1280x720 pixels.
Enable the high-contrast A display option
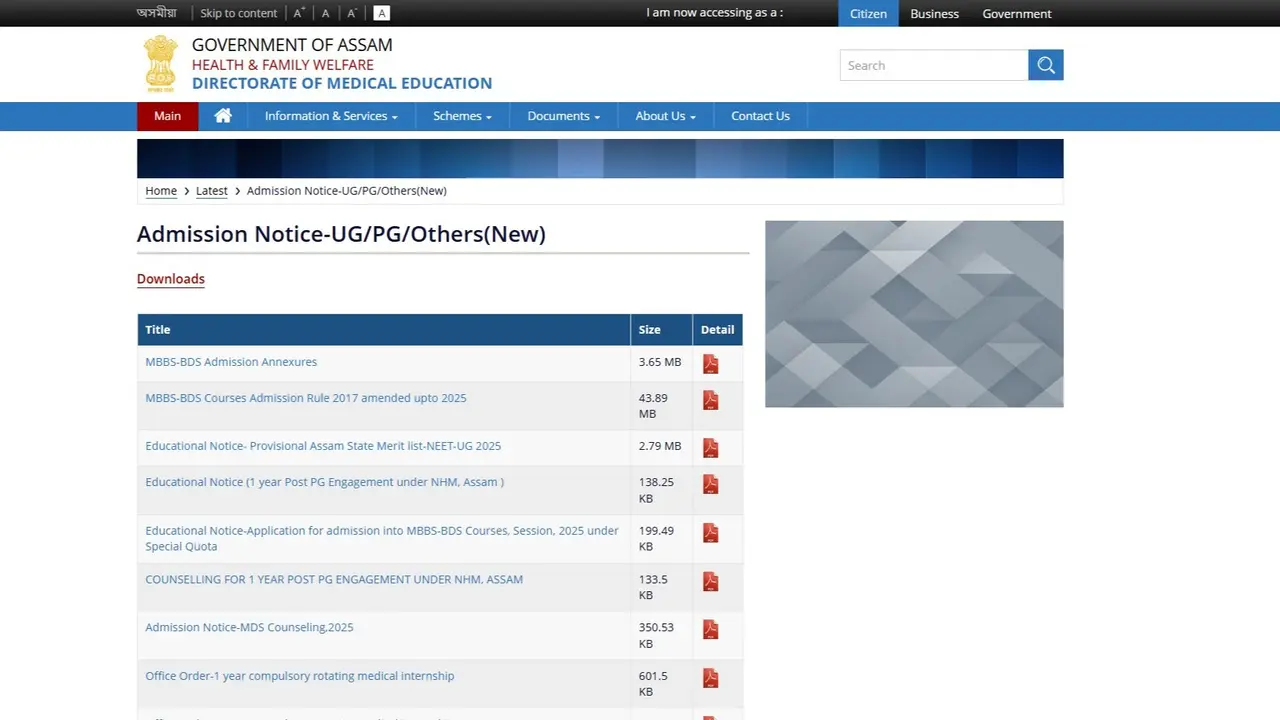tap(381, 13)
